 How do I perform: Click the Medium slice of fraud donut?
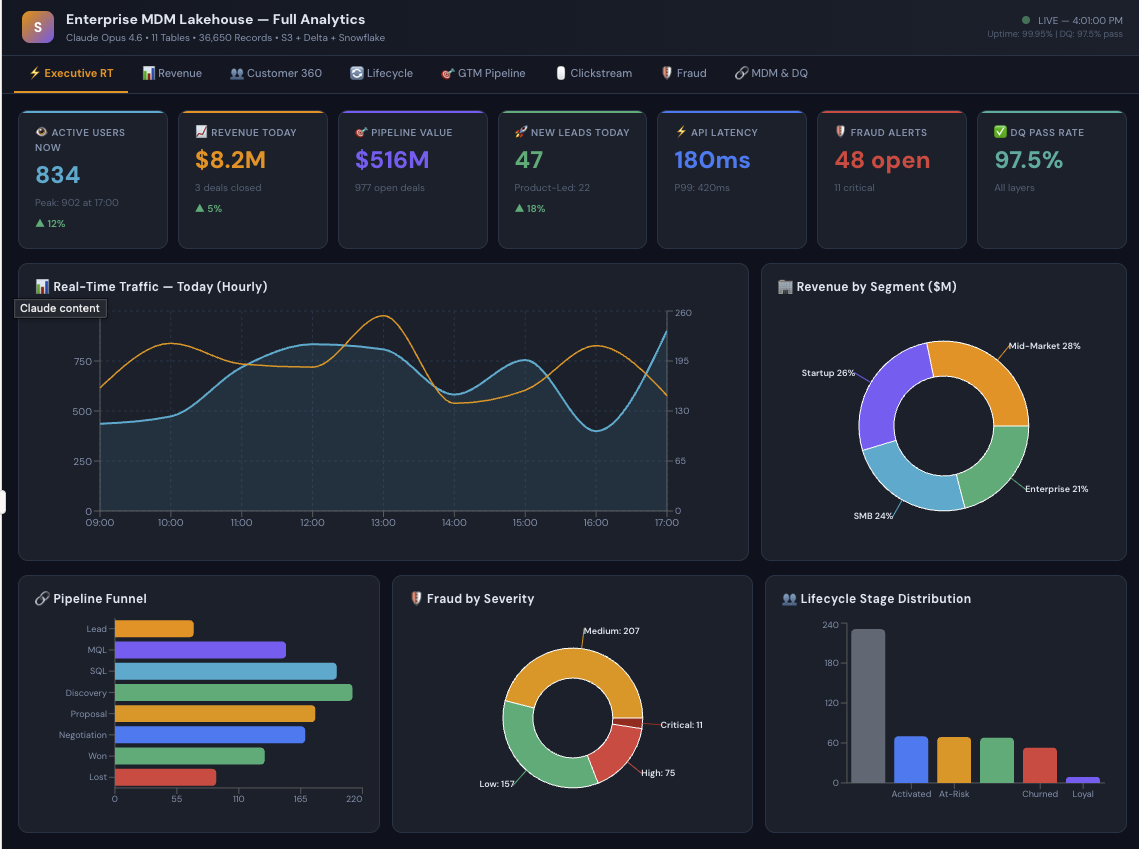pos(572,672)
